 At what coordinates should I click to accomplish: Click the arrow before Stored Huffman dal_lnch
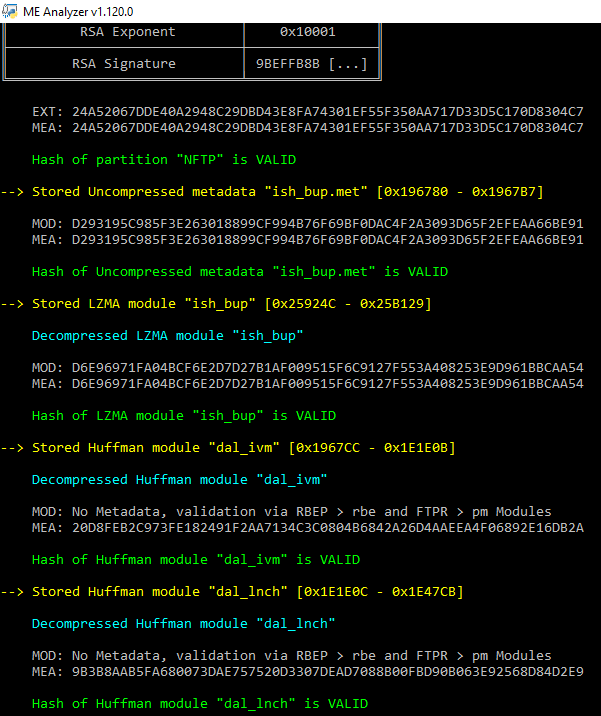12,592
